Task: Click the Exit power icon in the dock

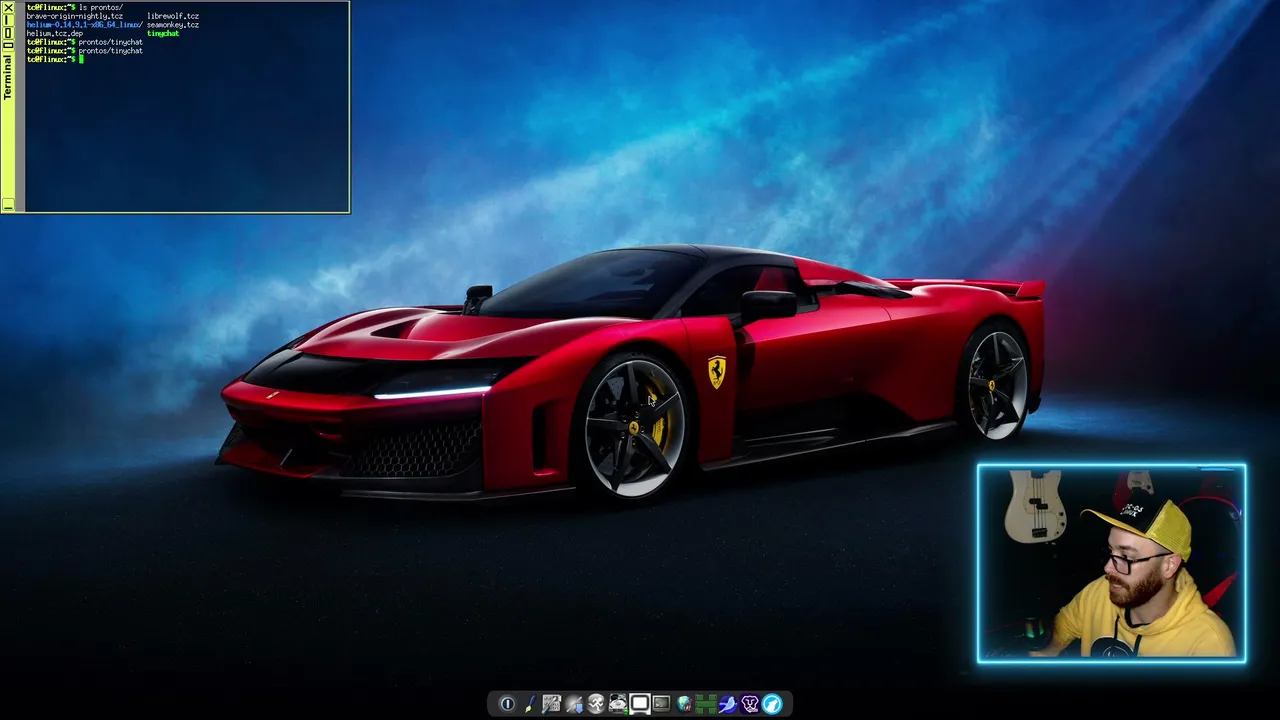Action: (507, 704)
